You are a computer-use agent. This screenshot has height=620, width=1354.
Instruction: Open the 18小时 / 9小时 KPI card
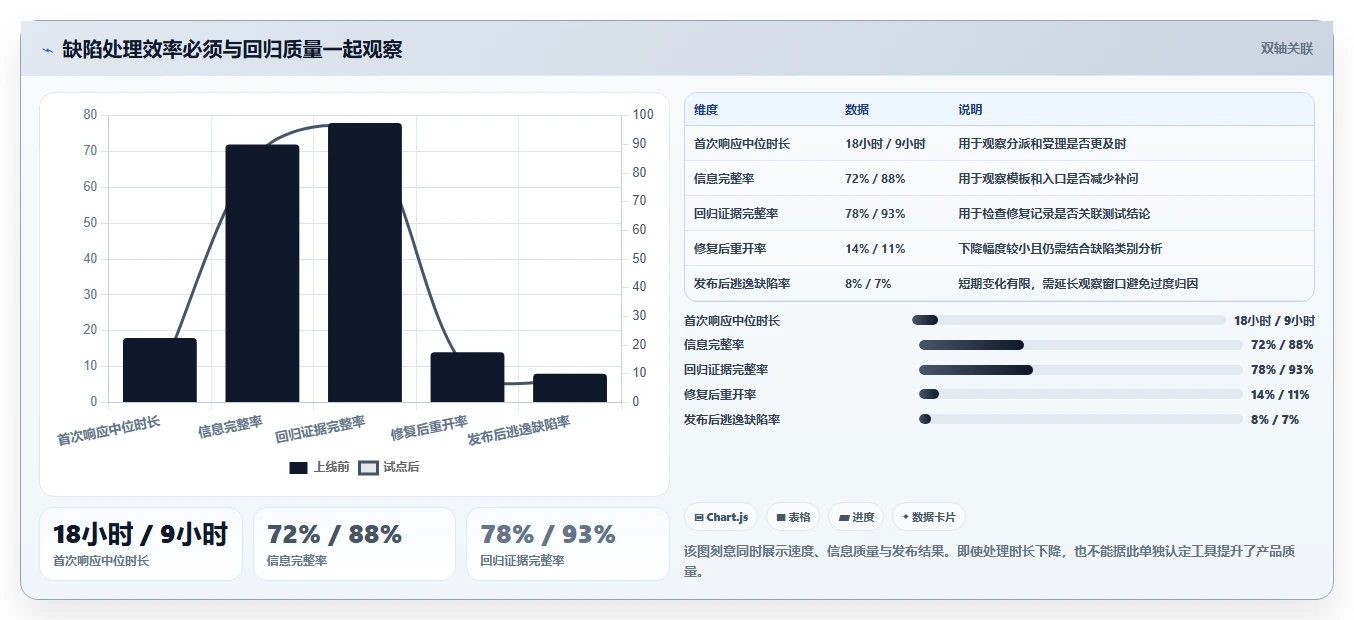[x=141, y=544]
